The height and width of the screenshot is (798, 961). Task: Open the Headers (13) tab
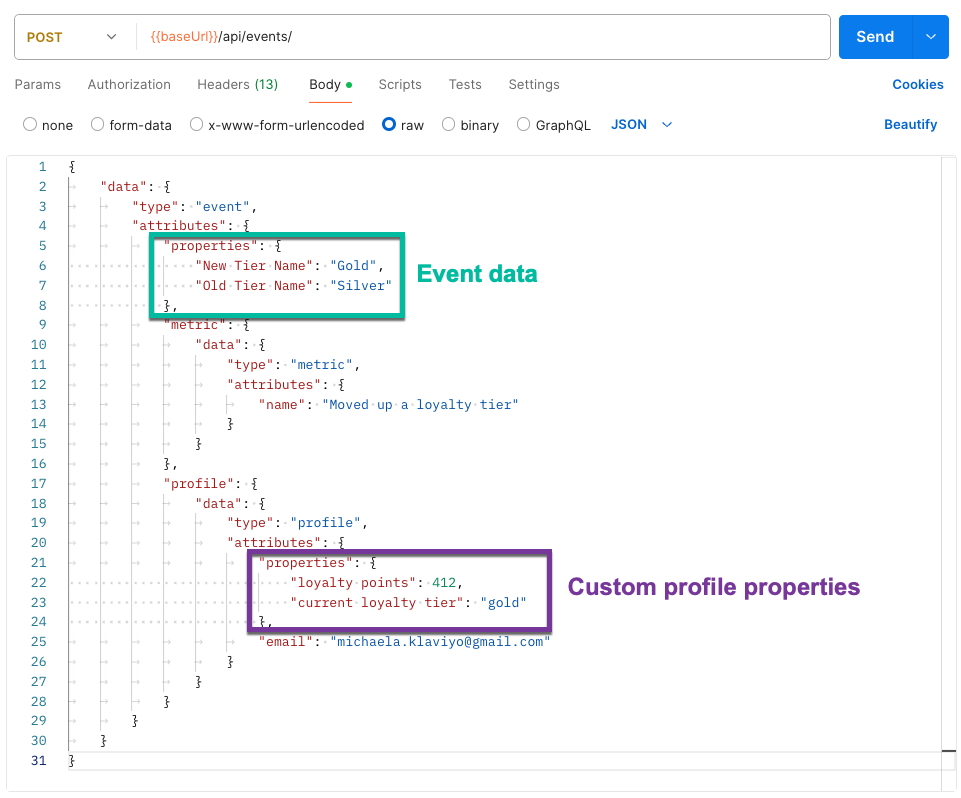[238, 85]
